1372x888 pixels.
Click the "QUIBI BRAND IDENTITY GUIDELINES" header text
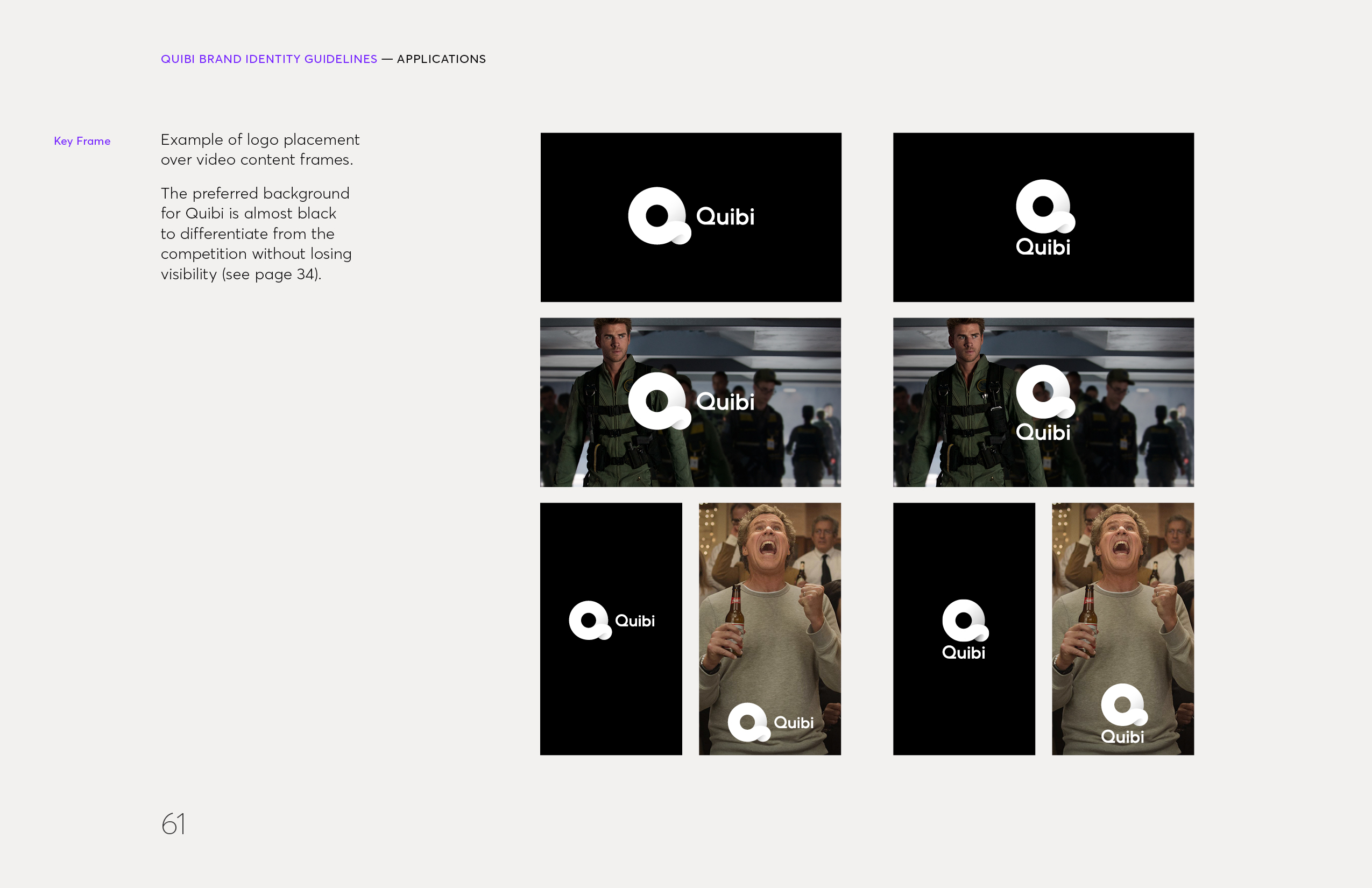click(x=268, y=59)
